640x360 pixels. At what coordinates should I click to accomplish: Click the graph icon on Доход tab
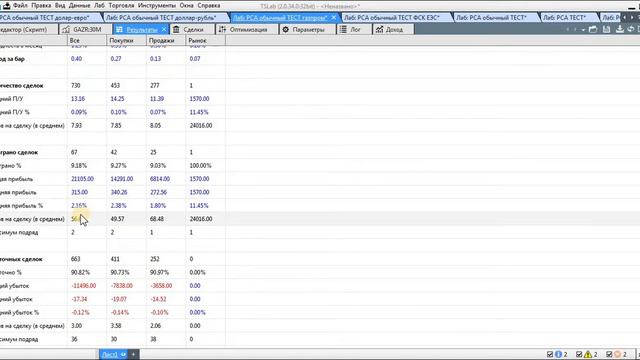tap(379, 29)
